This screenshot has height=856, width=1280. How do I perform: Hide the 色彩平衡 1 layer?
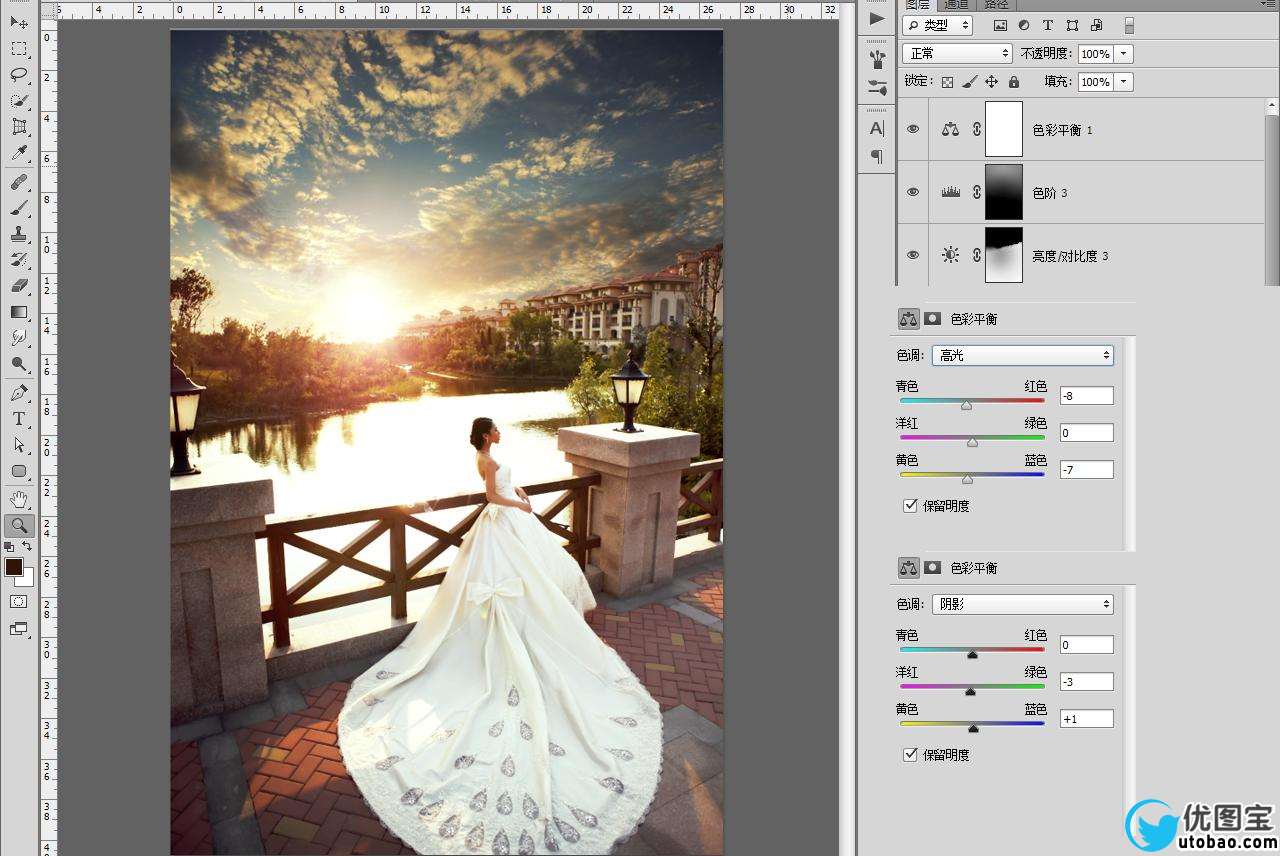912,129
